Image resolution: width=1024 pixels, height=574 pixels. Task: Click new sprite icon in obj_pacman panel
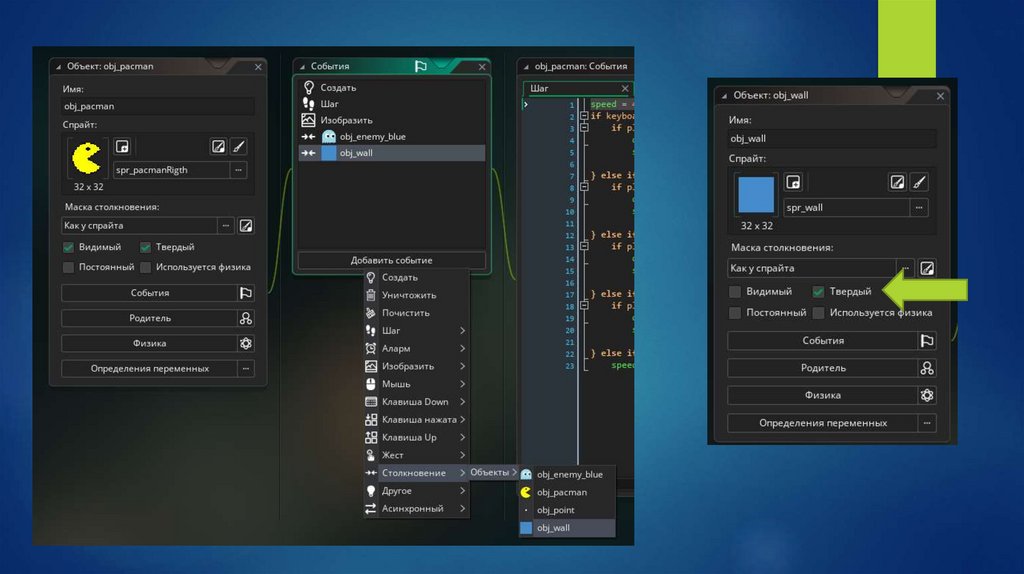122,146
